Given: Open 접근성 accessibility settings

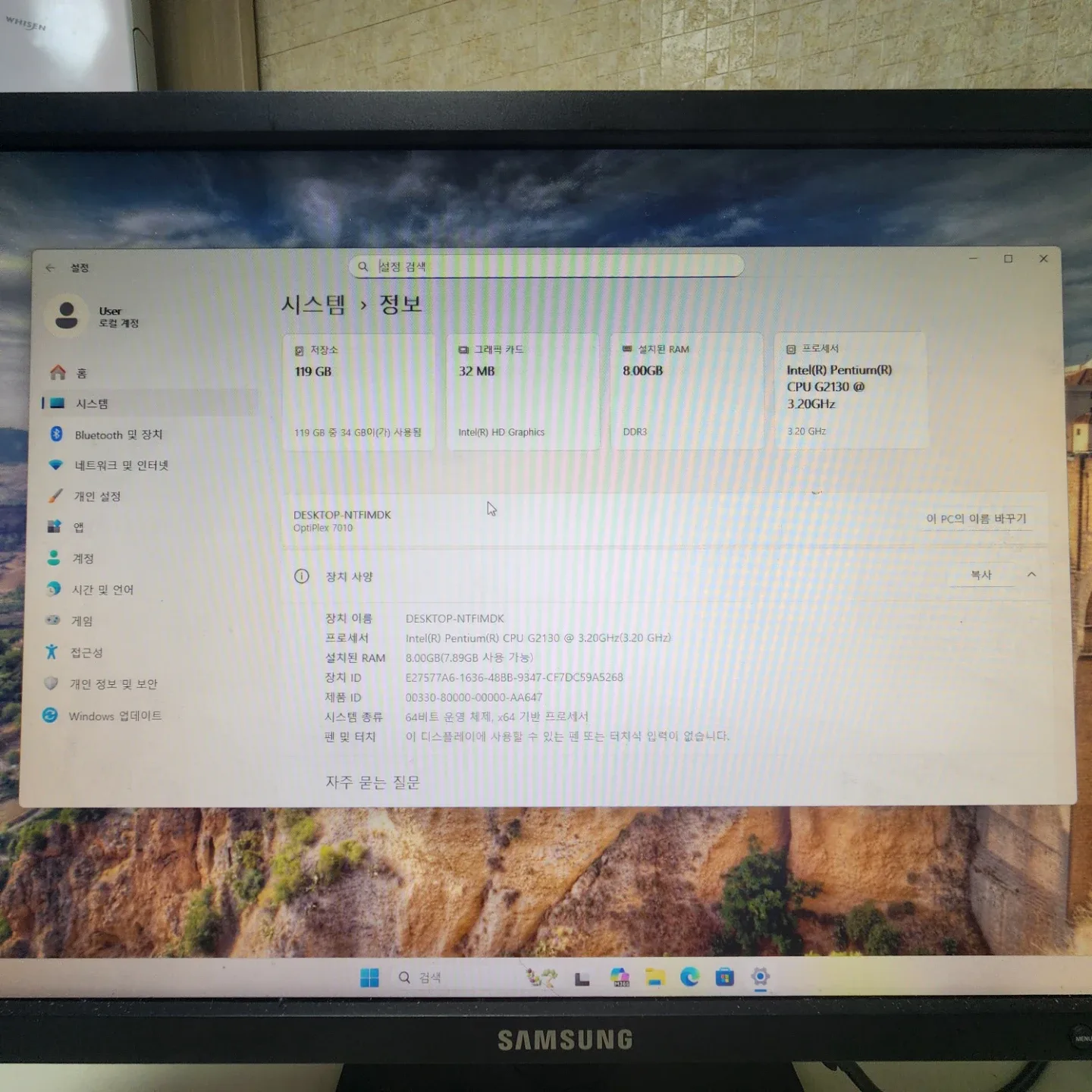Looking at the screenshot, I should (86, 653).
